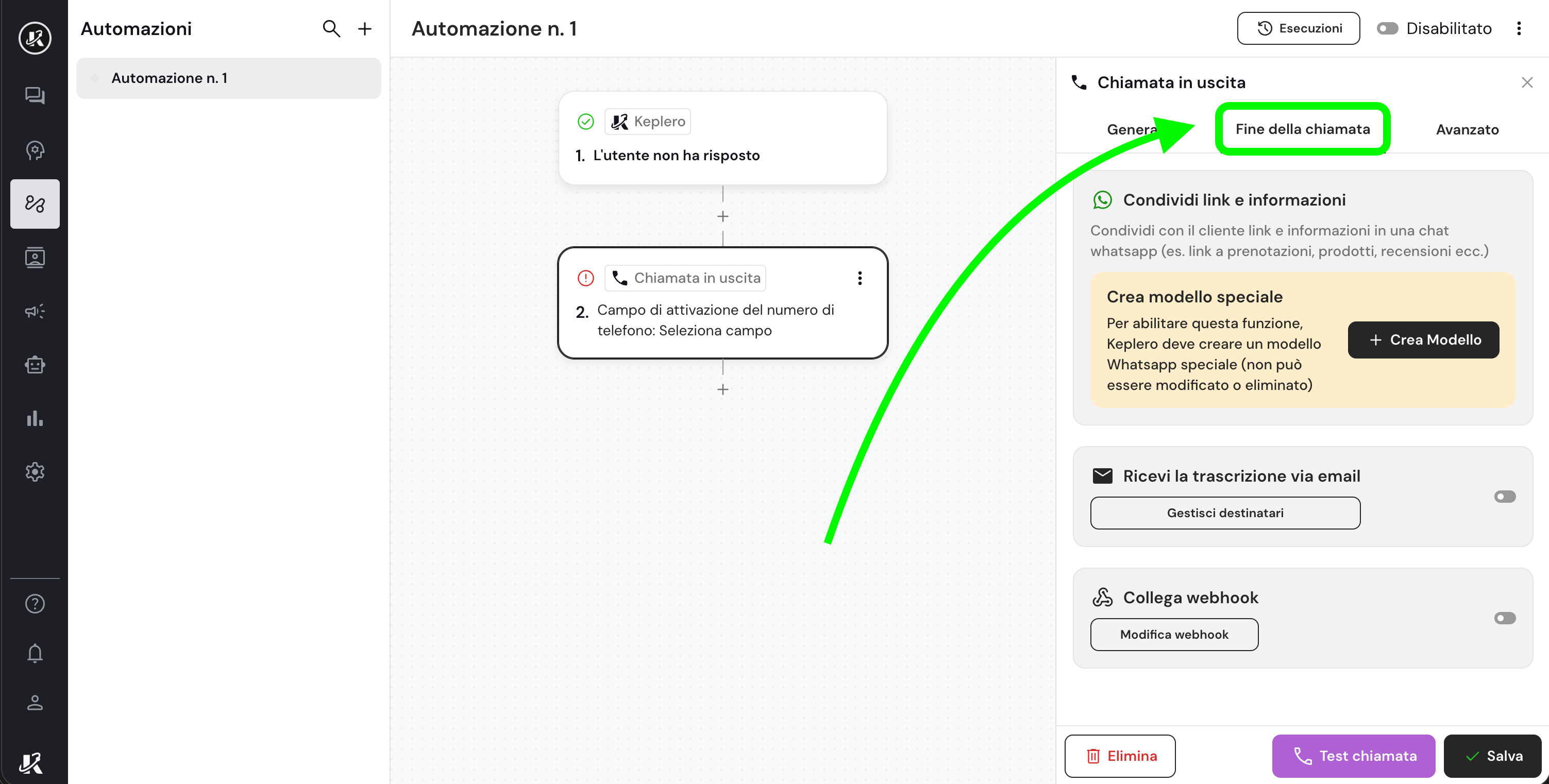Open the contacts sidebar icon

pyautogui.click(x=35, y=258)
